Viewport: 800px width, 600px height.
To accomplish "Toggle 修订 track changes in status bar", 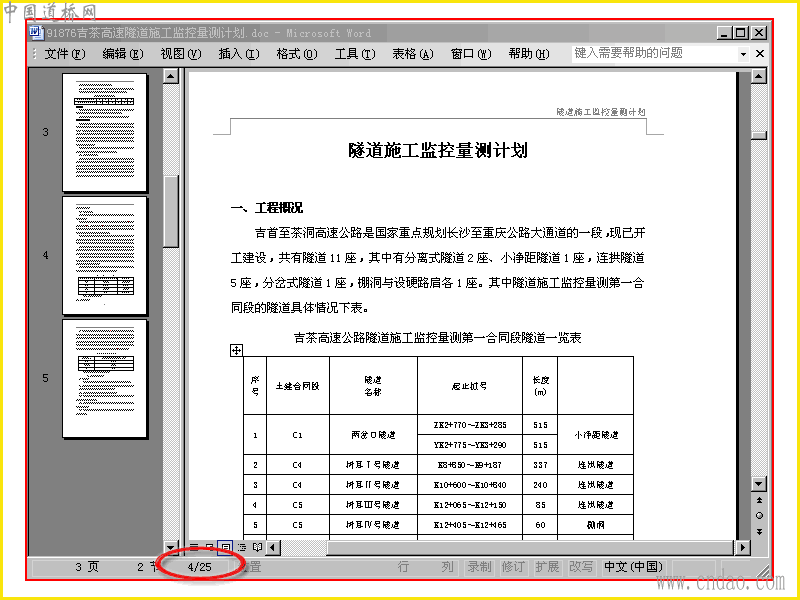I will coord(513,567).
